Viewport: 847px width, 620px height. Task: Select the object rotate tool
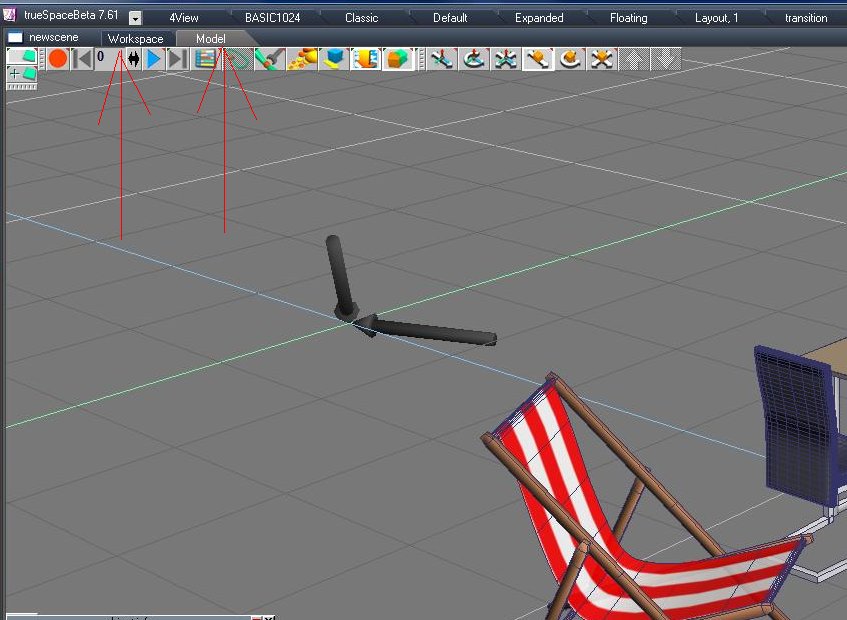pyautogui.click(x=569, y=58)
